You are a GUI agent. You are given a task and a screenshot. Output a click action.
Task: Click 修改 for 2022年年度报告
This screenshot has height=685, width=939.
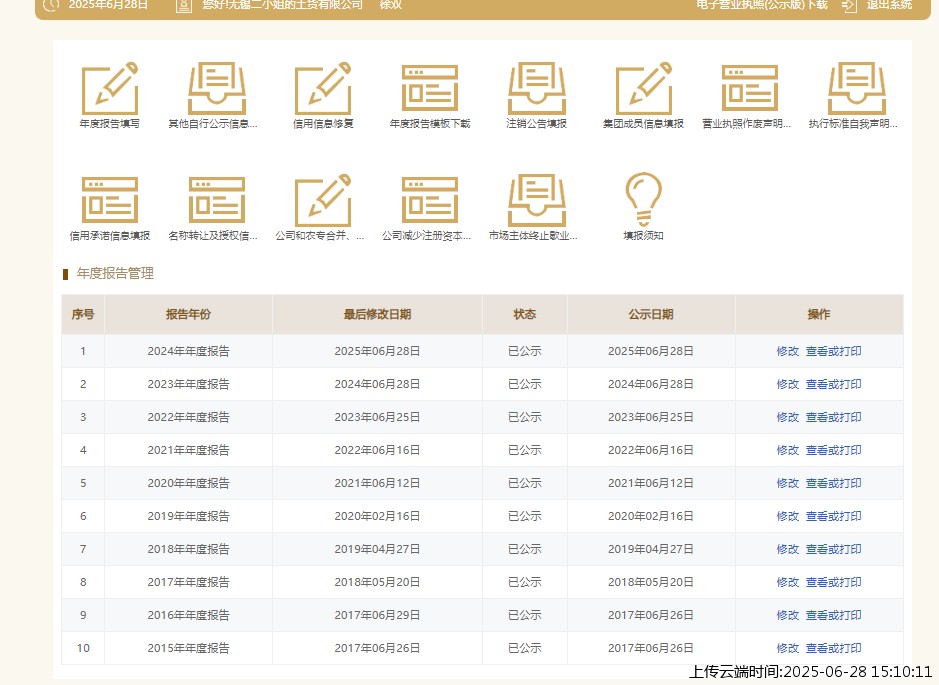coord(787,417)
